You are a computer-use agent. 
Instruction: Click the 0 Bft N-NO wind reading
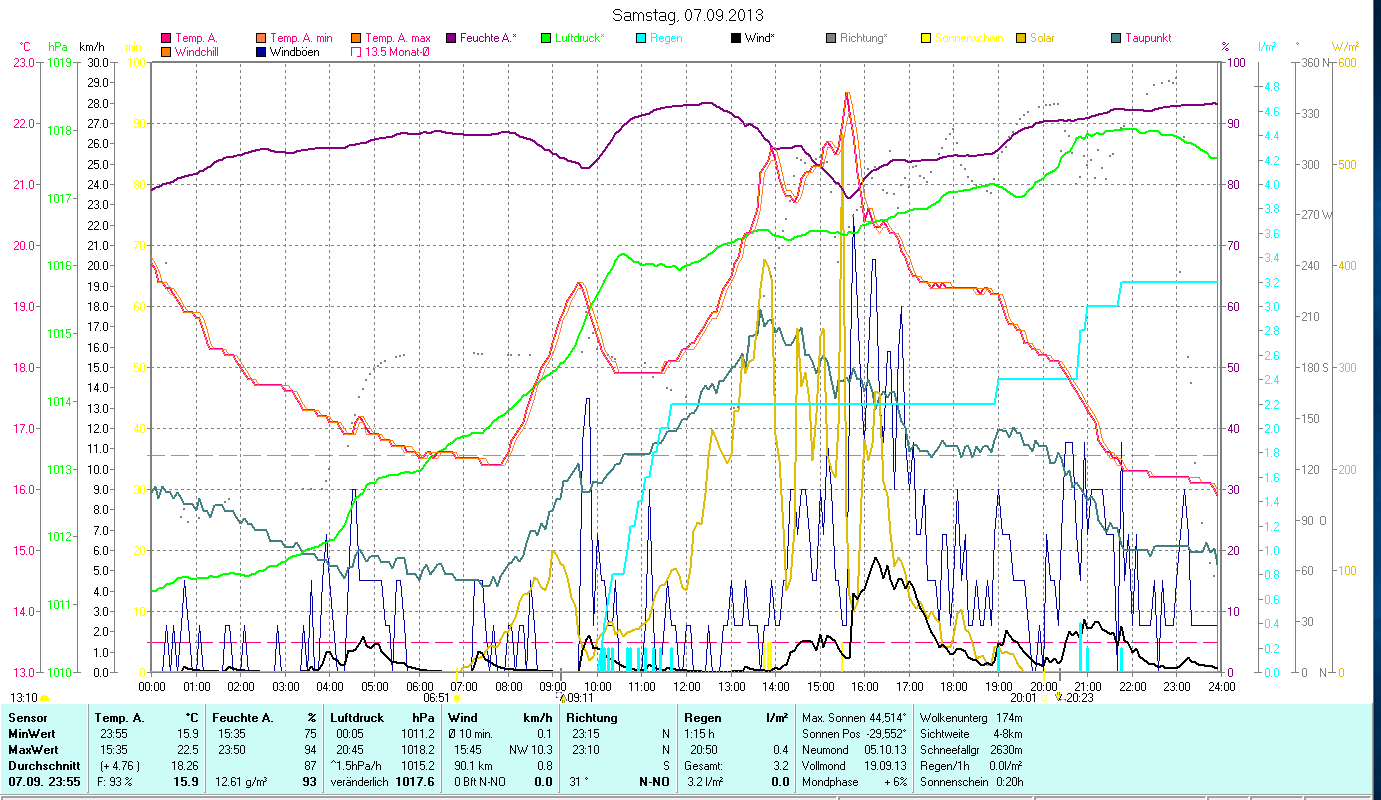(x=481, y=782)
